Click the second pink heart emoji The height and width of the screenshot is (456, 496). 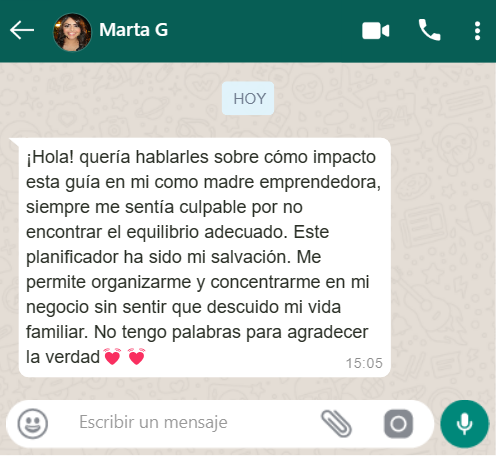[x=136, y=356]
